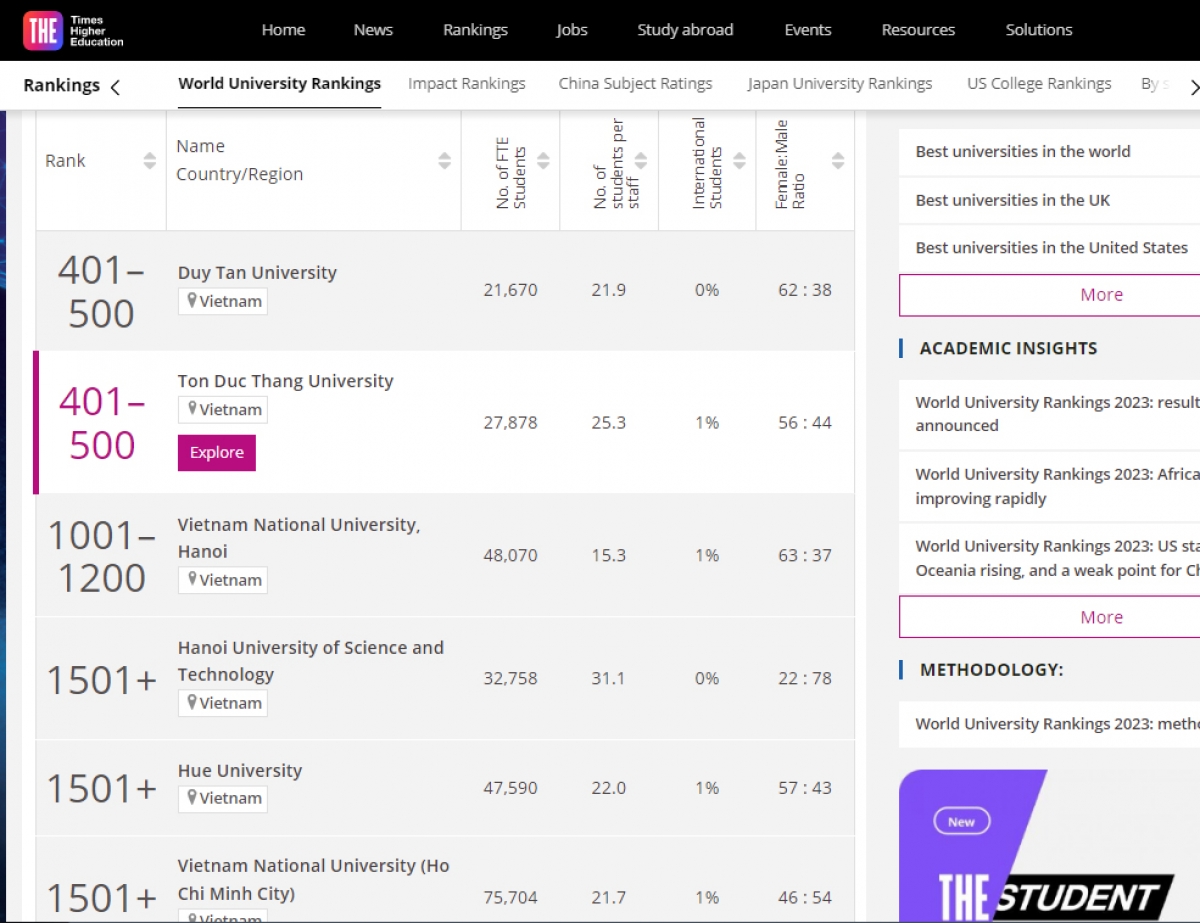Click the Rankings section label
The image size is (1200, 923).
click(62, 86)
